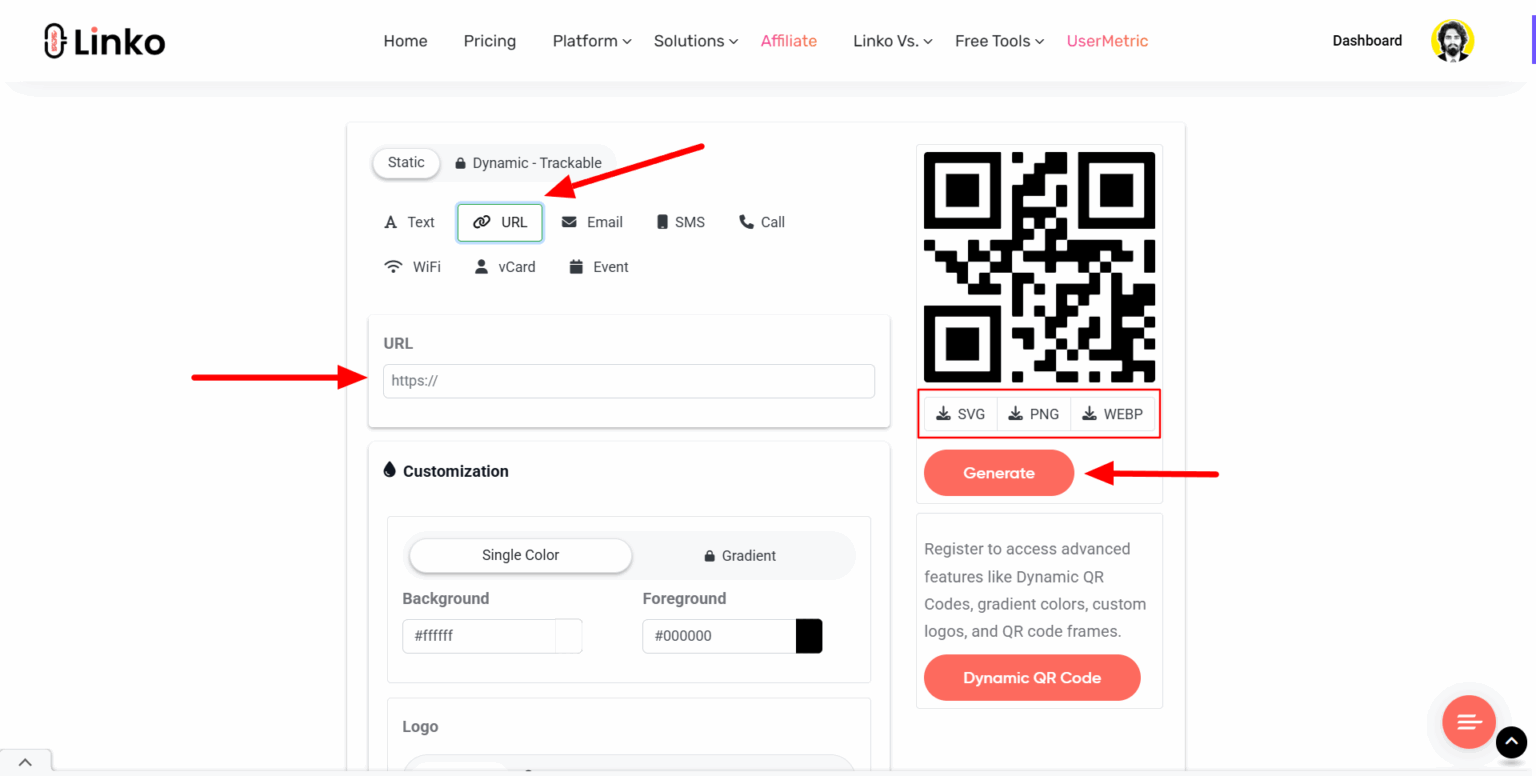Keep Single Color mode selected
The image size is (1536, 776).
(x=519, y=555)
